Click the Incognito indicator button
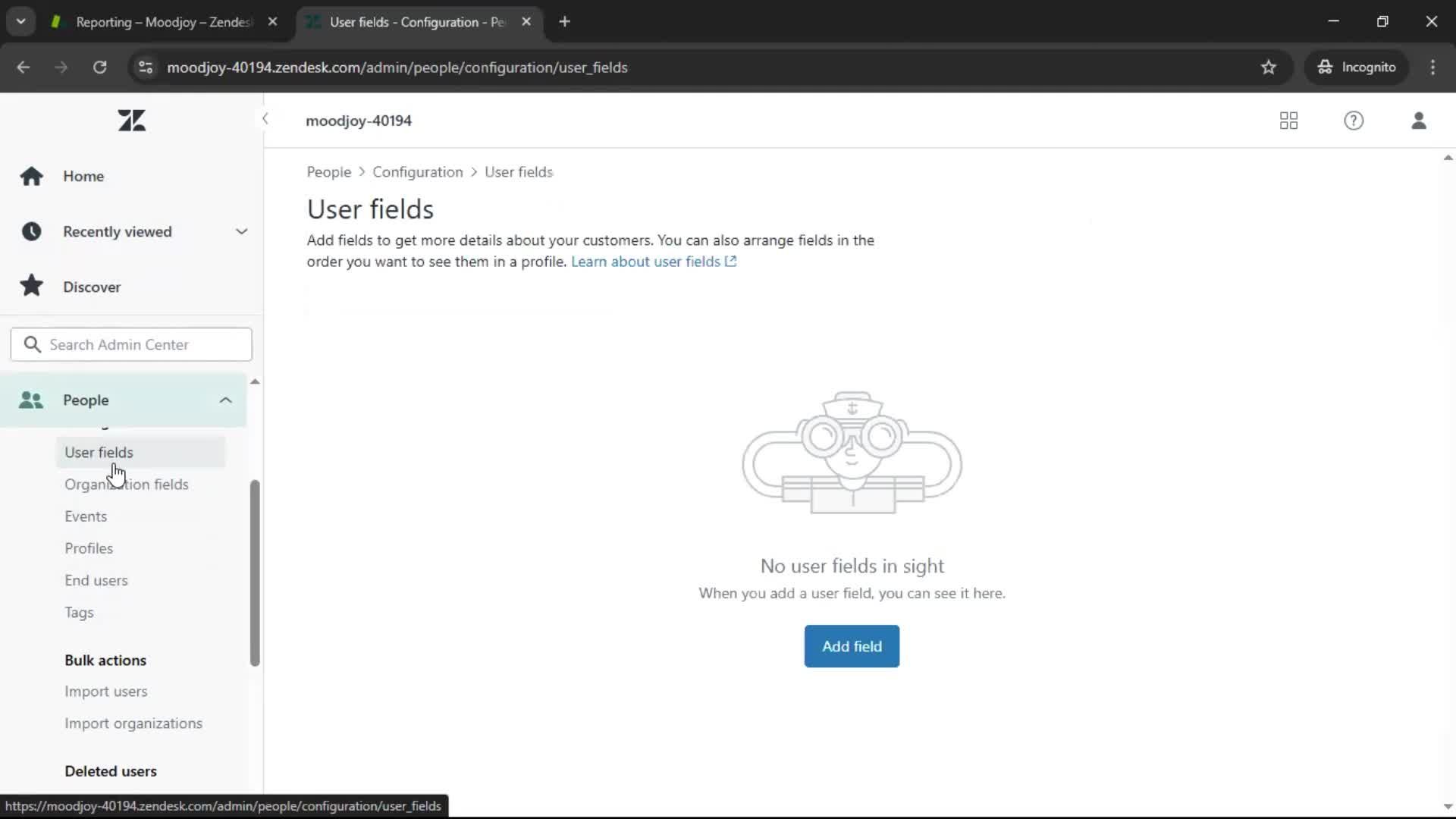1456x819 pixels. coord(1357,67)
